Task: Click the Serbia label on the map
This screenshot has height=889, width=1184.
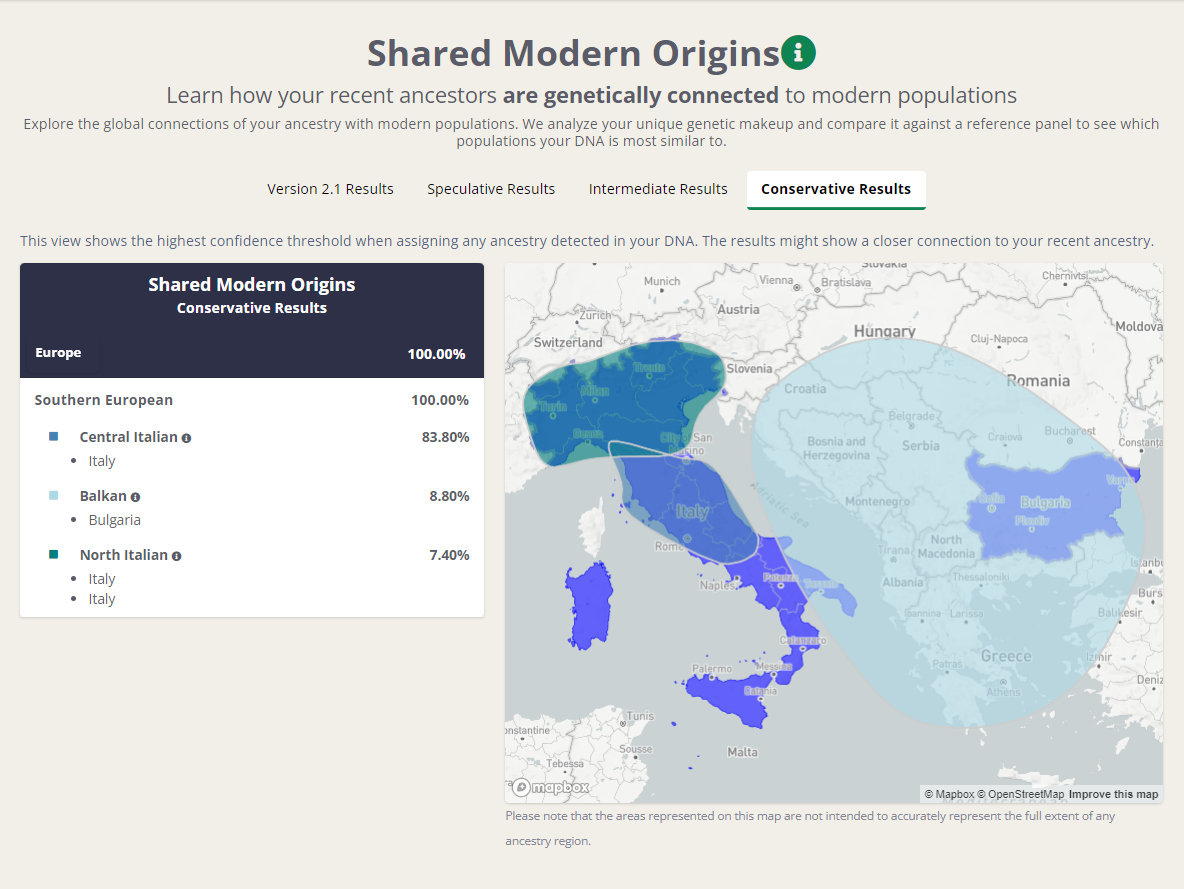Action: click(x=920, y=446)
